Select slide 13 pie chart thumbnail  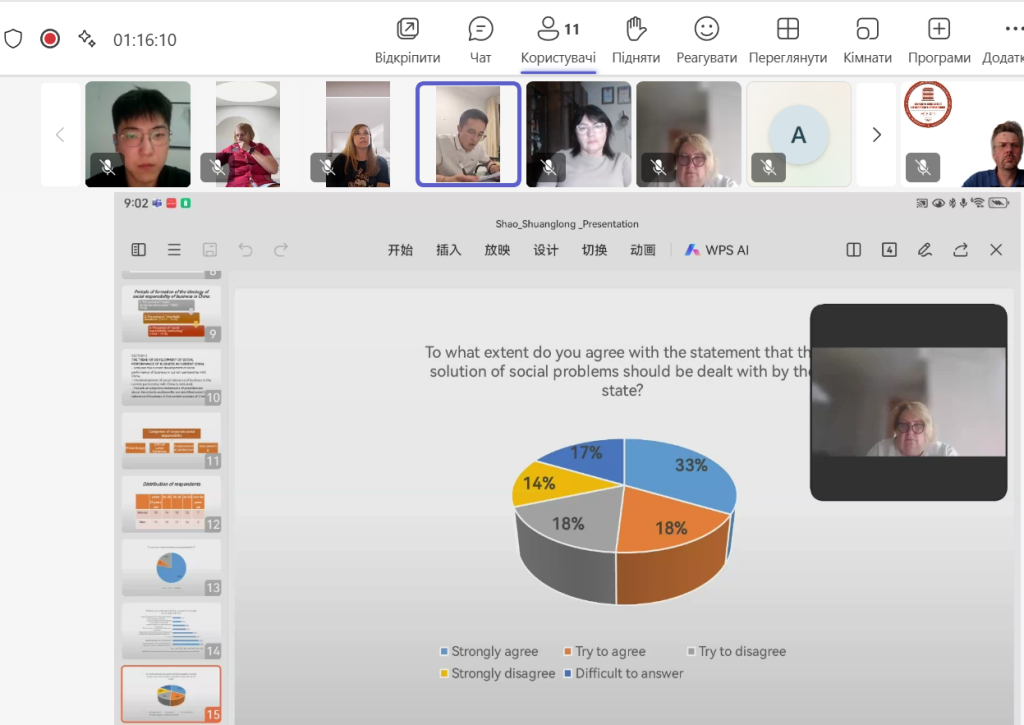[171, 568]
